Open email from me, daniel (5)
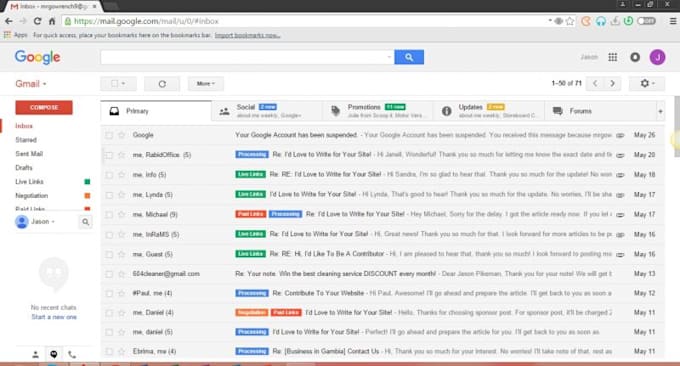This screenshot has width=680, height=366. pyautogui.click(x=382, y=332)
